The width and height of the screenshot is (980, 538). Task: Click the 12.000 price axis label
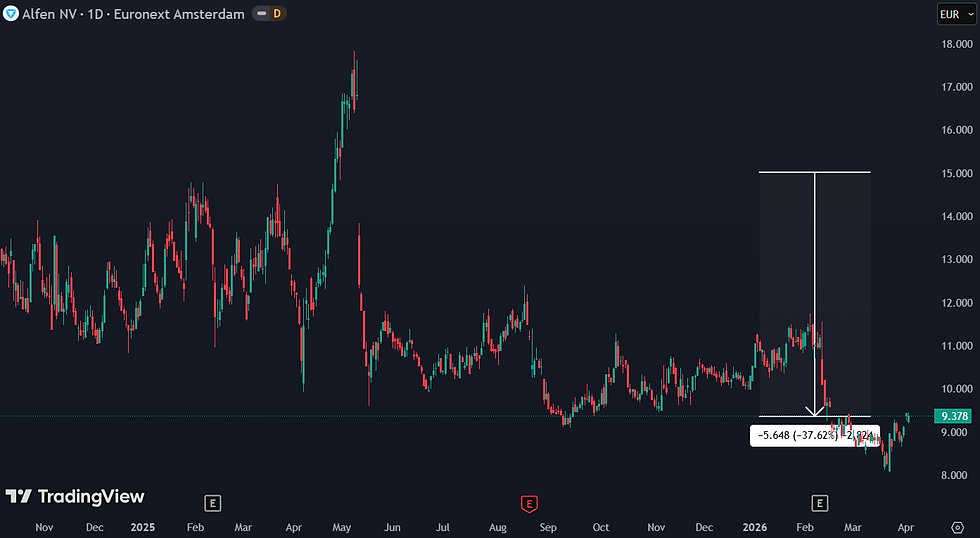coord(957,303)
